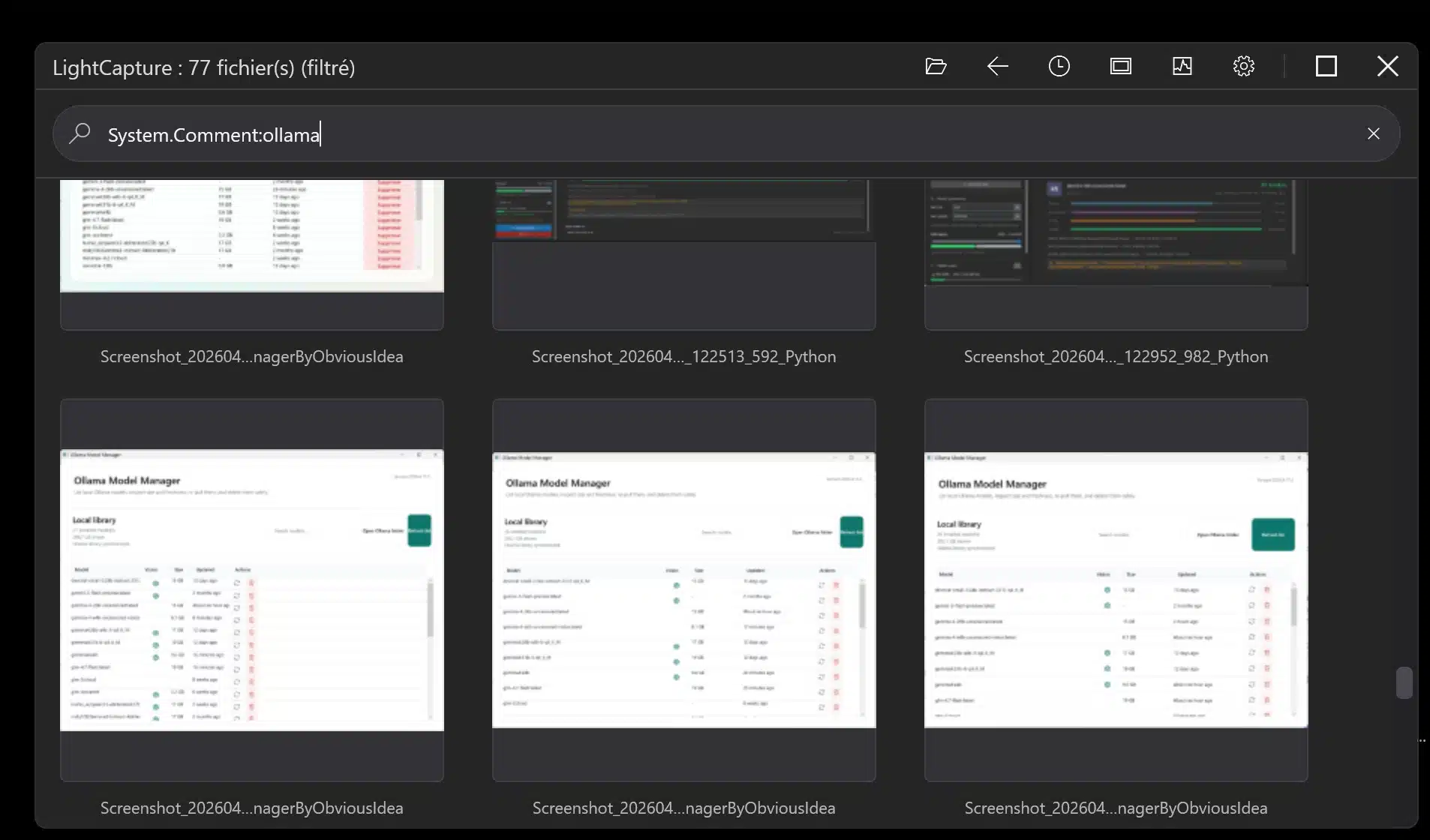Image resolution: width=1430 pixels, height=840 pixels.
Task: Select top-left light model list thumbnail
Action: 252,255
